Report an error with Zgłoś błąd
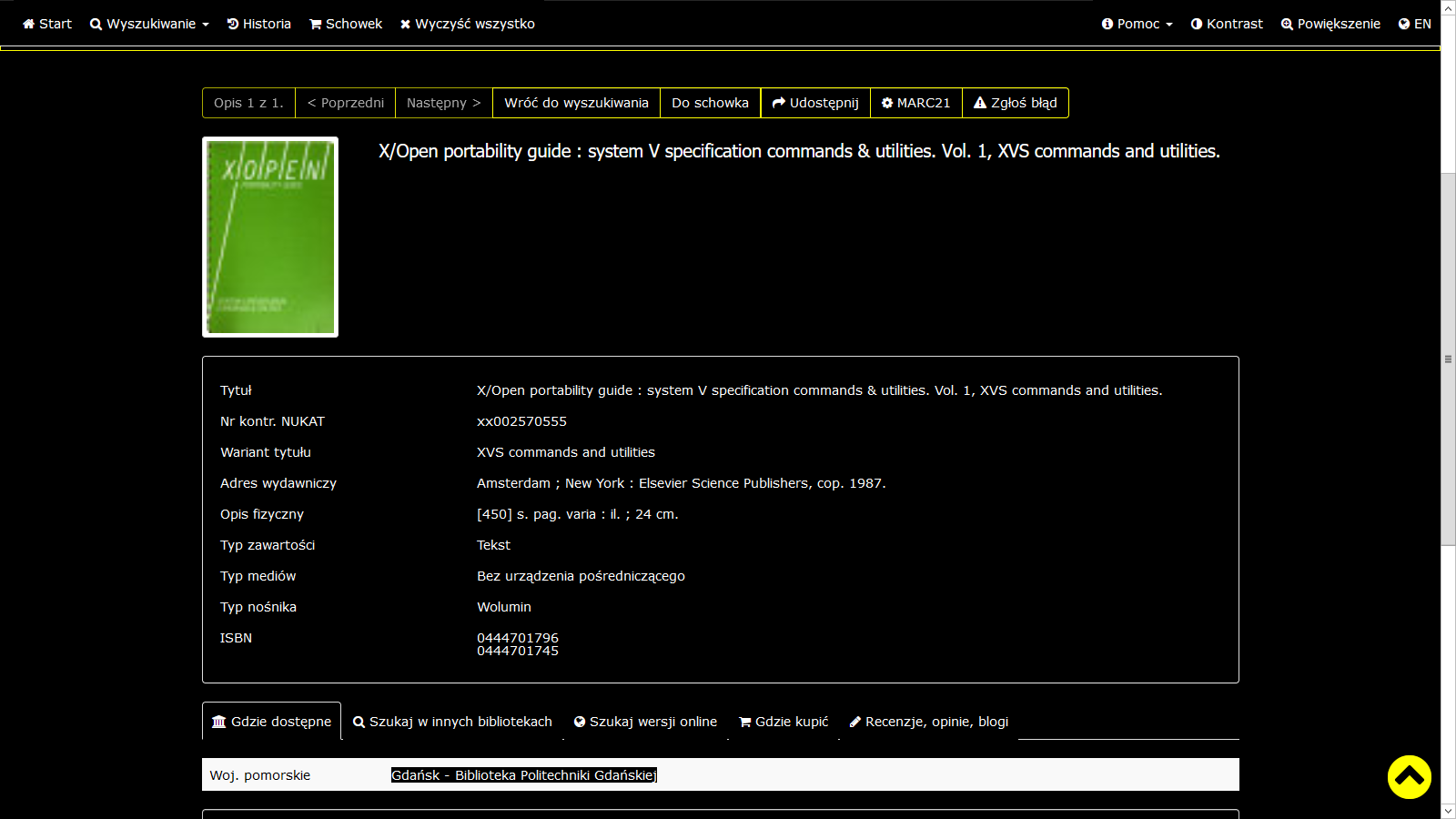Screen dimensions: 1456x819 tap(1015, 103)
